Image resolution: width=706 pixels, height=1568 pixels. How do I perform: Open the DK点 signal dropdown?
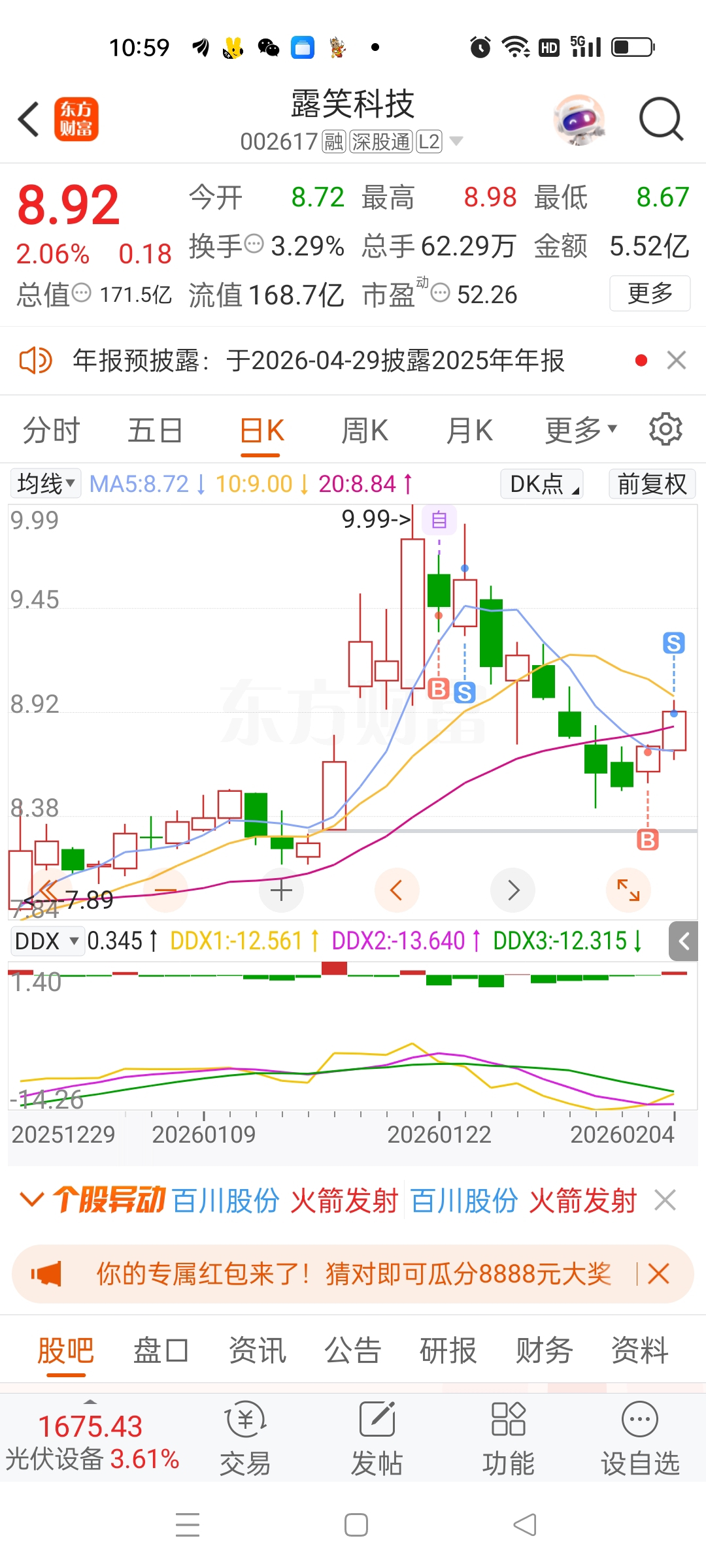click(542, 484)
